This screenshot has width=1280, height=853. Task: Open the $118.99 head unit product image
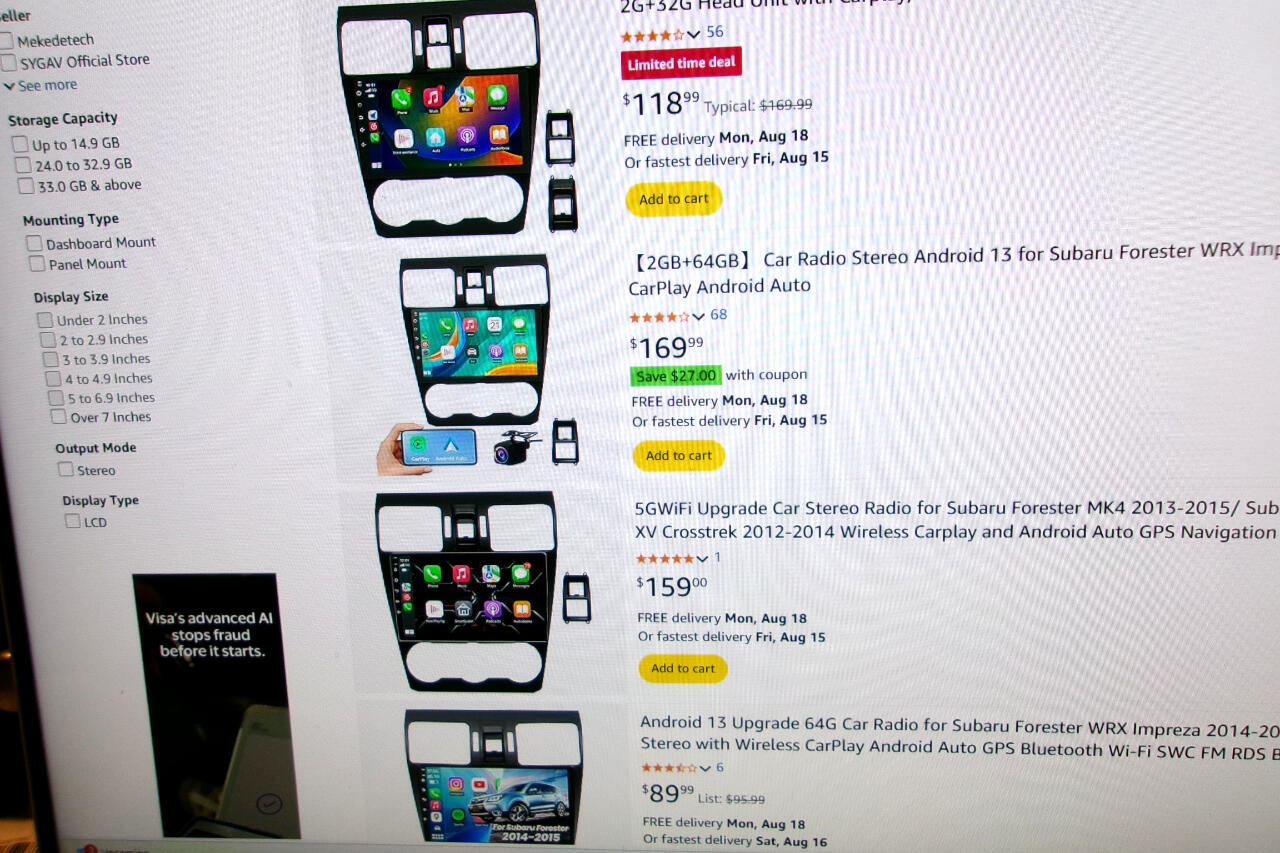click(456, 118)
